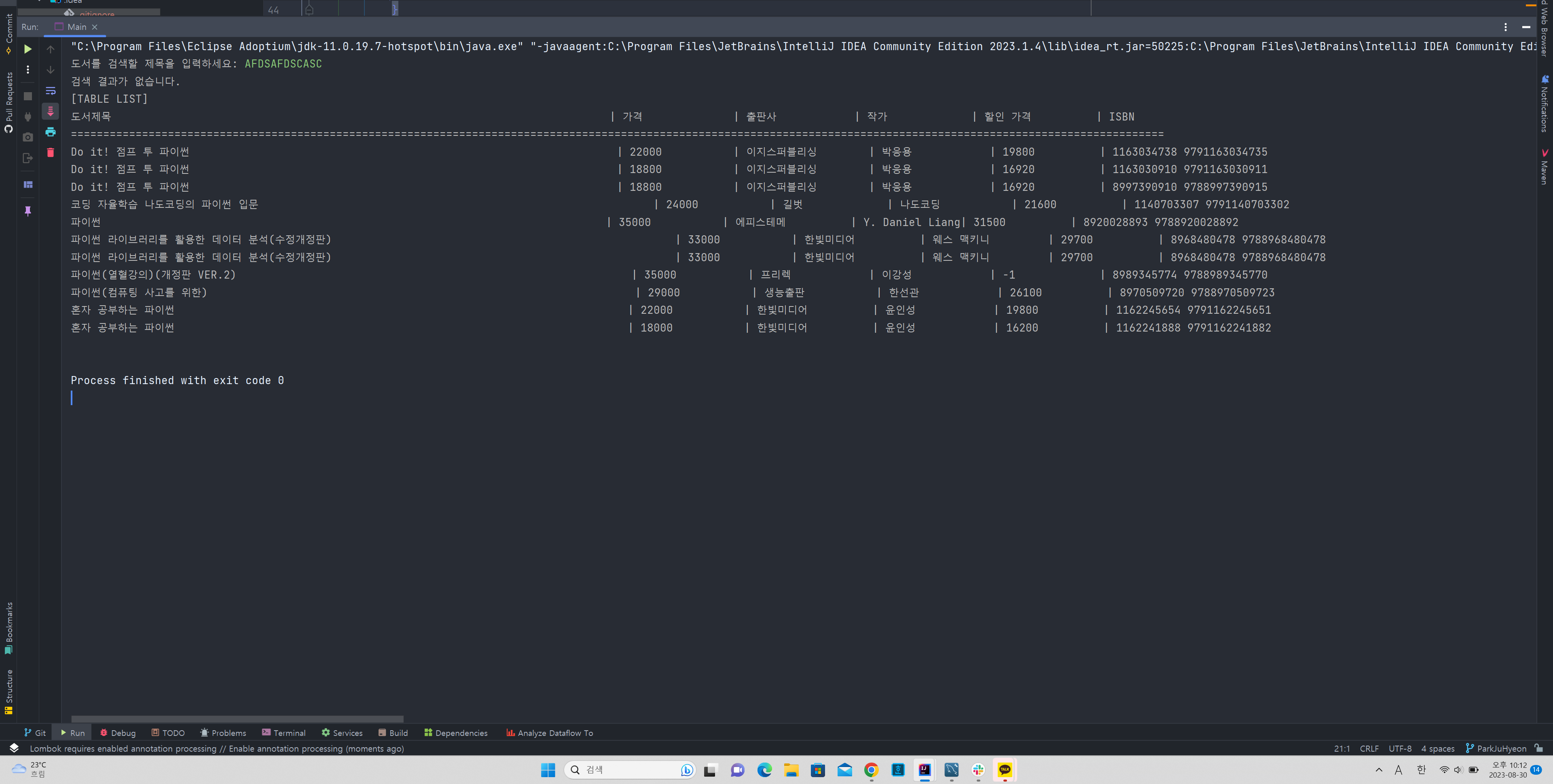
Task: Click the camera Dump Threads icon
Action: [x=28, y=137]
